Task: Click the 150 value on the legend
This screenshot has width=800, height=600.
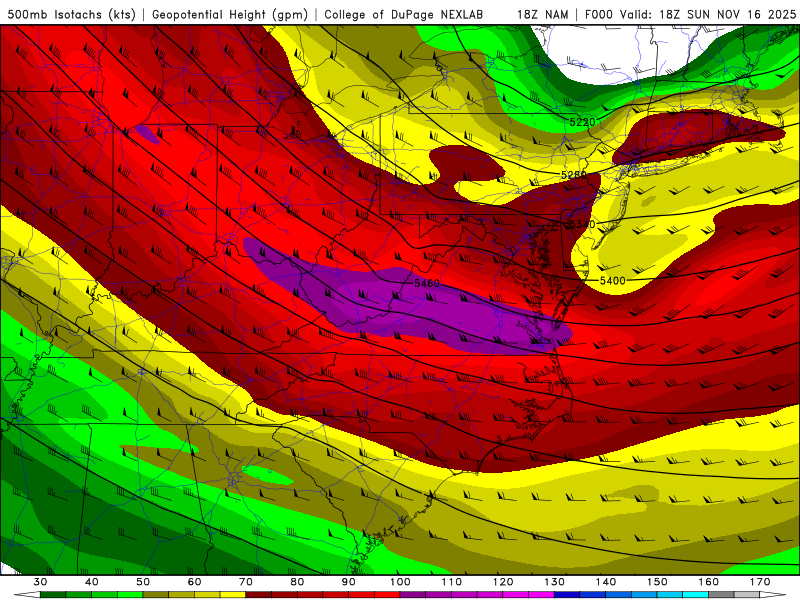Action: pos(657,582)
